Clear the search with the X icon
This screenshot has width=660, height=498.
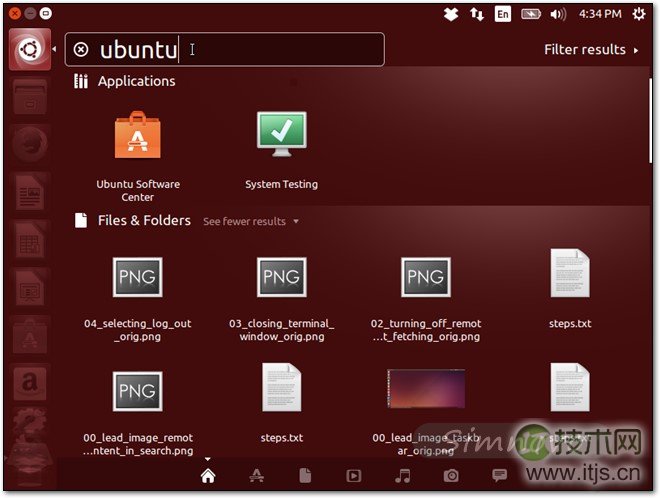pos(81,50)
